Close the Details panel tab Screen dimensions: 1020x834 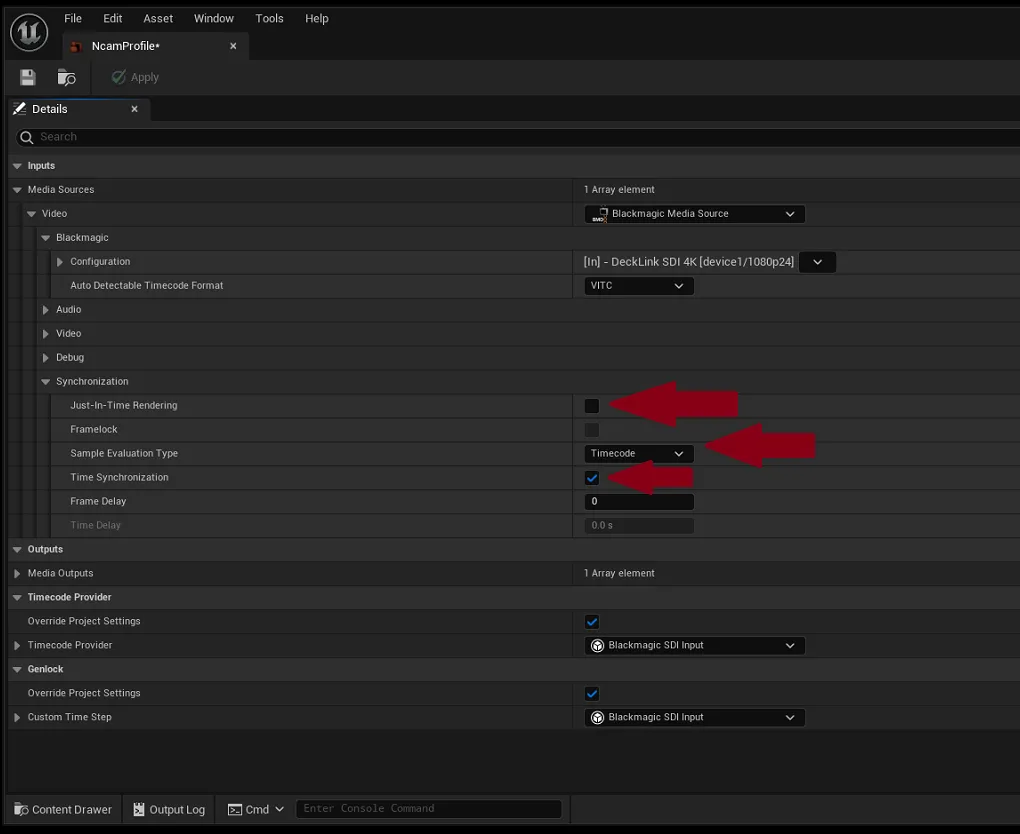pos(135,109)
